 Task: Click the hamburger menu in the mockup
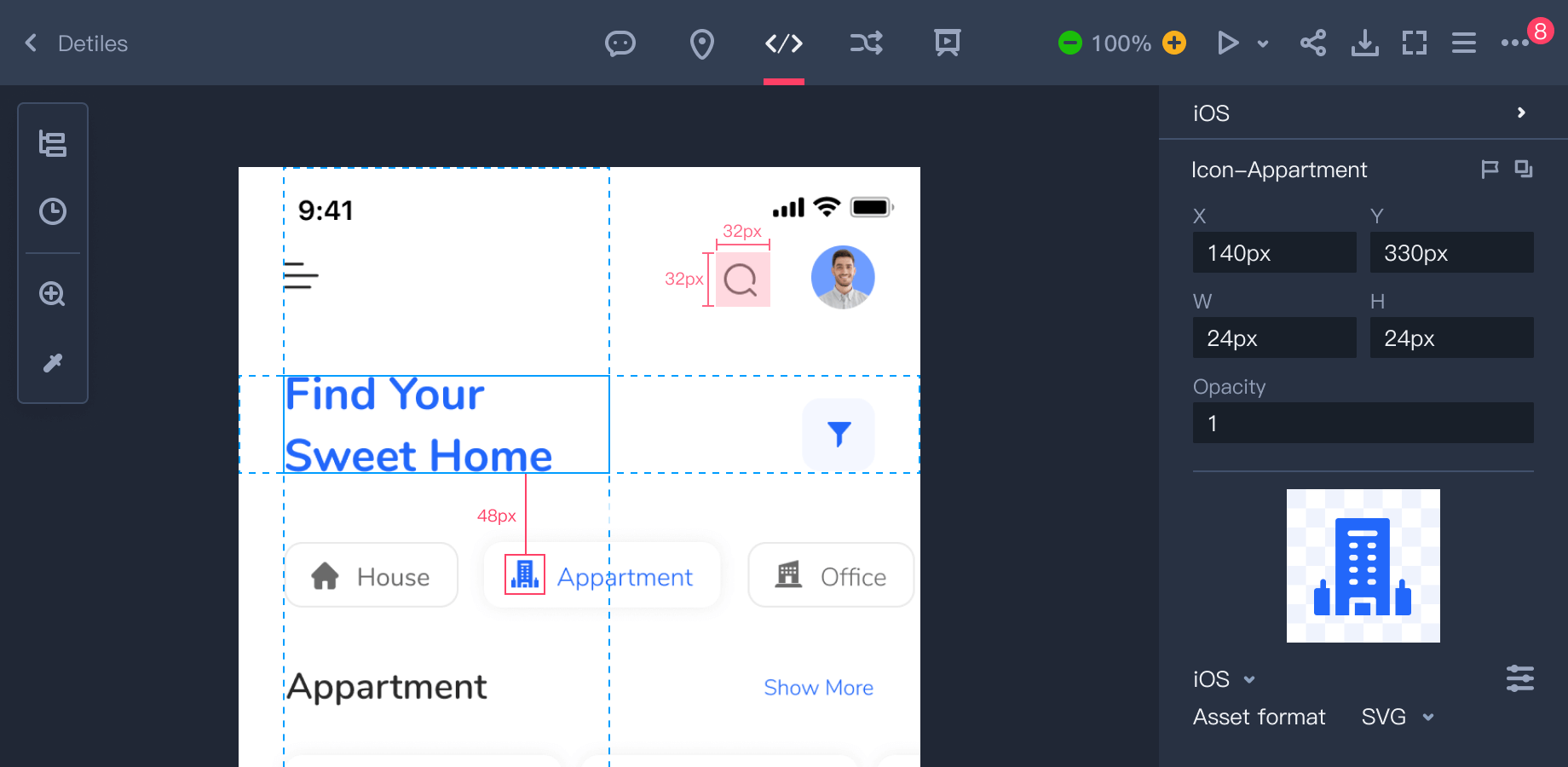(x=301, y=275)
